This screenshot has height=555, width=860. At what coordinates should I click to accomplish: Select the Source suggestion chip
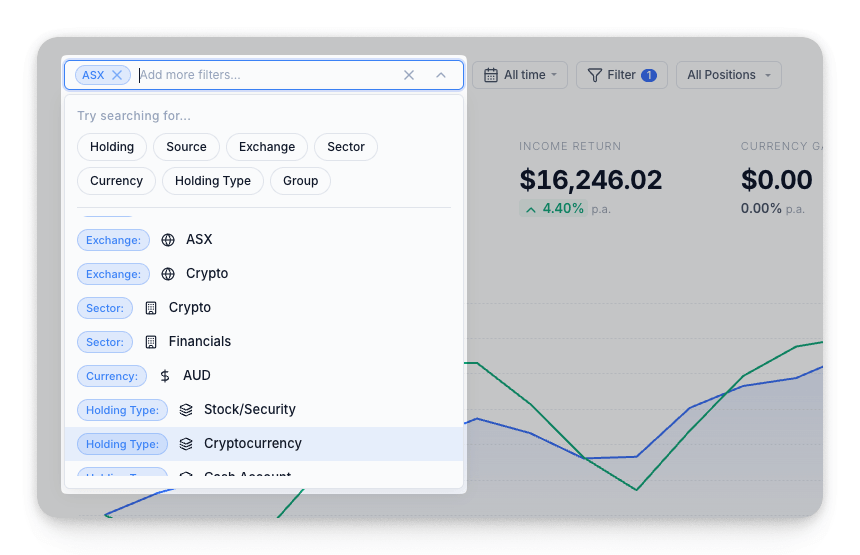tap(186, 147)
